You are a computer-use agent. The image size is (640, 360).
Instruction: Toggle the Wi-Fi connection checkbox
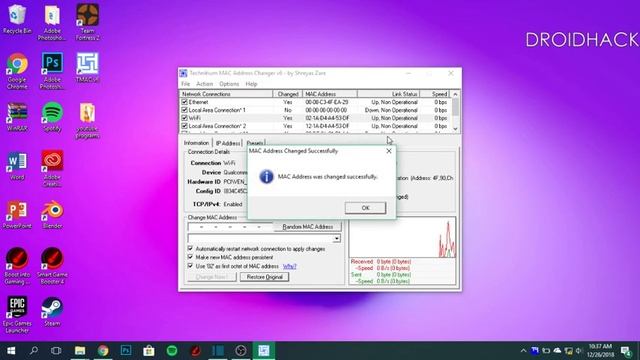(x=184, y=118)
